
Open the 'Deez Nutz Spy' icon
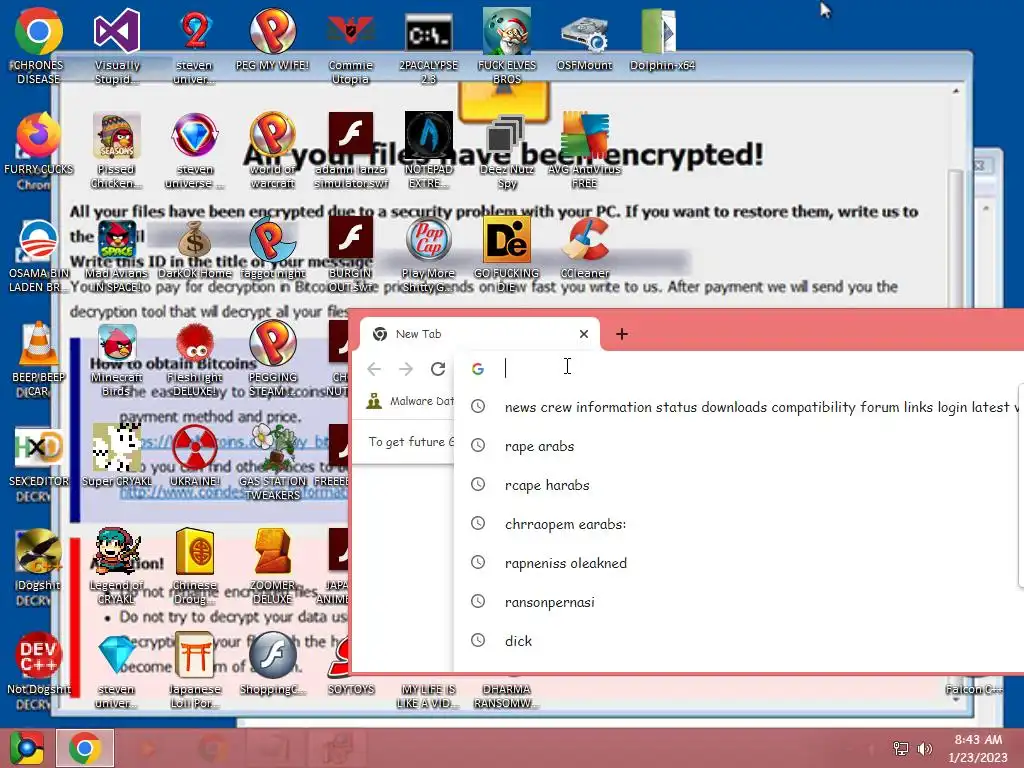(x=506, y=135)
